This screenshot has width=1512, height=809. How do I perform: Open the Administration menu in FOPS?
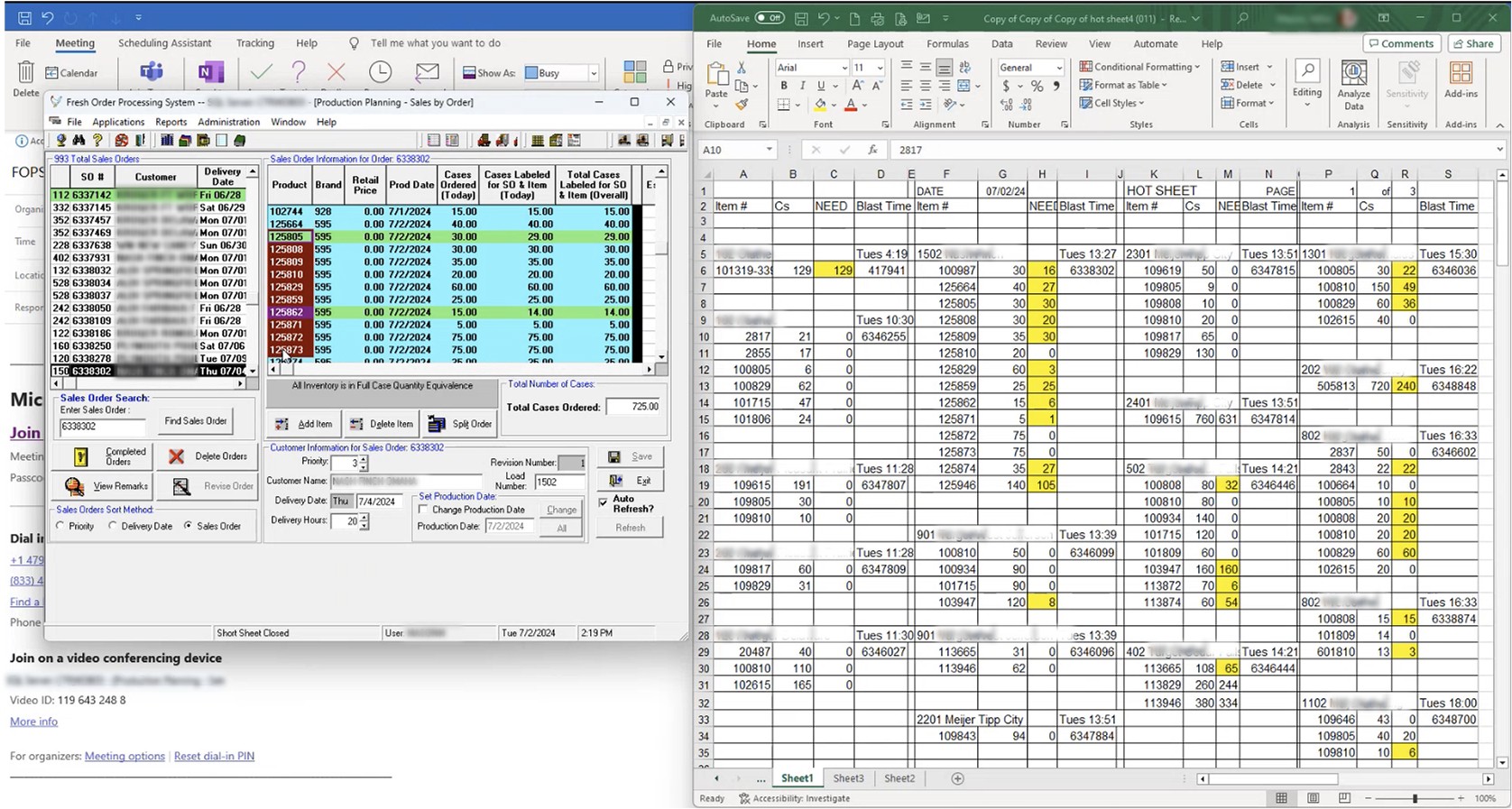point(228,122)
